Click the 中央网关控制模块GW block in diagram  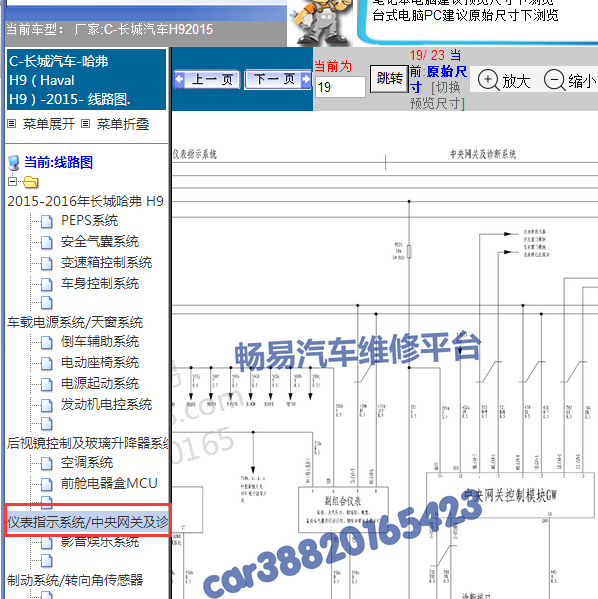(510, 495)
